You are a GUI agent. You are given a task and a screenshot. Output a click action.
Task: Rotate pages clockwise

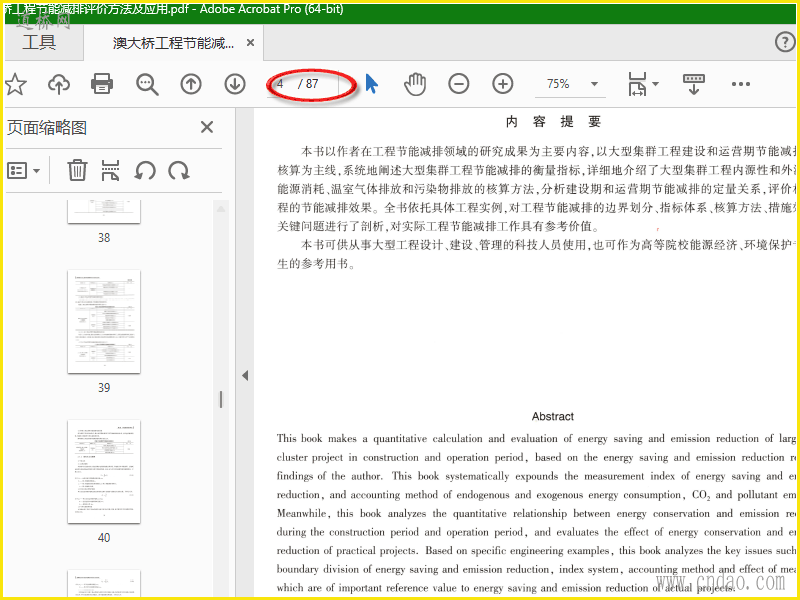179,171
